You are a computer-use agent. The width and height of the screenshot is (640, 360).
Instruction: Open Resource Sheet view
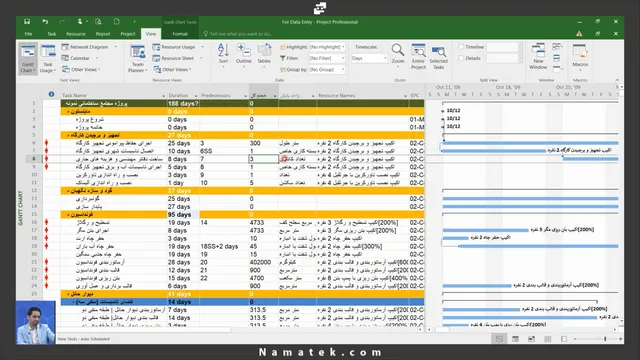[x=177, y=58]
